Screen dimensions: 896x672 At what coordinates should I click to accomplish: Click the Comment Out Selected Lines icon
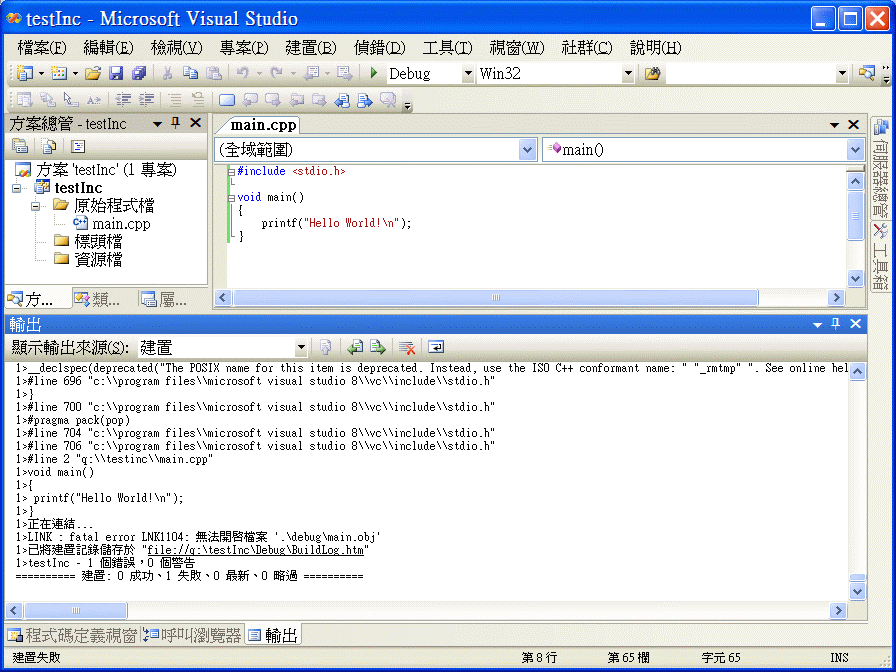pos(175,100)
